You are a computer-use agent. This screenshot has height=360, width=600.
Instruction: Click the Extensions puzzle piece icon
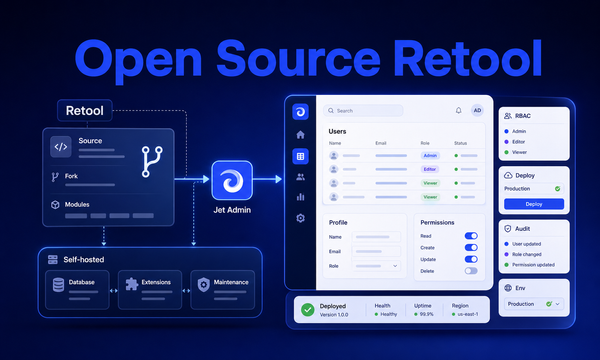tap(132, 284)
